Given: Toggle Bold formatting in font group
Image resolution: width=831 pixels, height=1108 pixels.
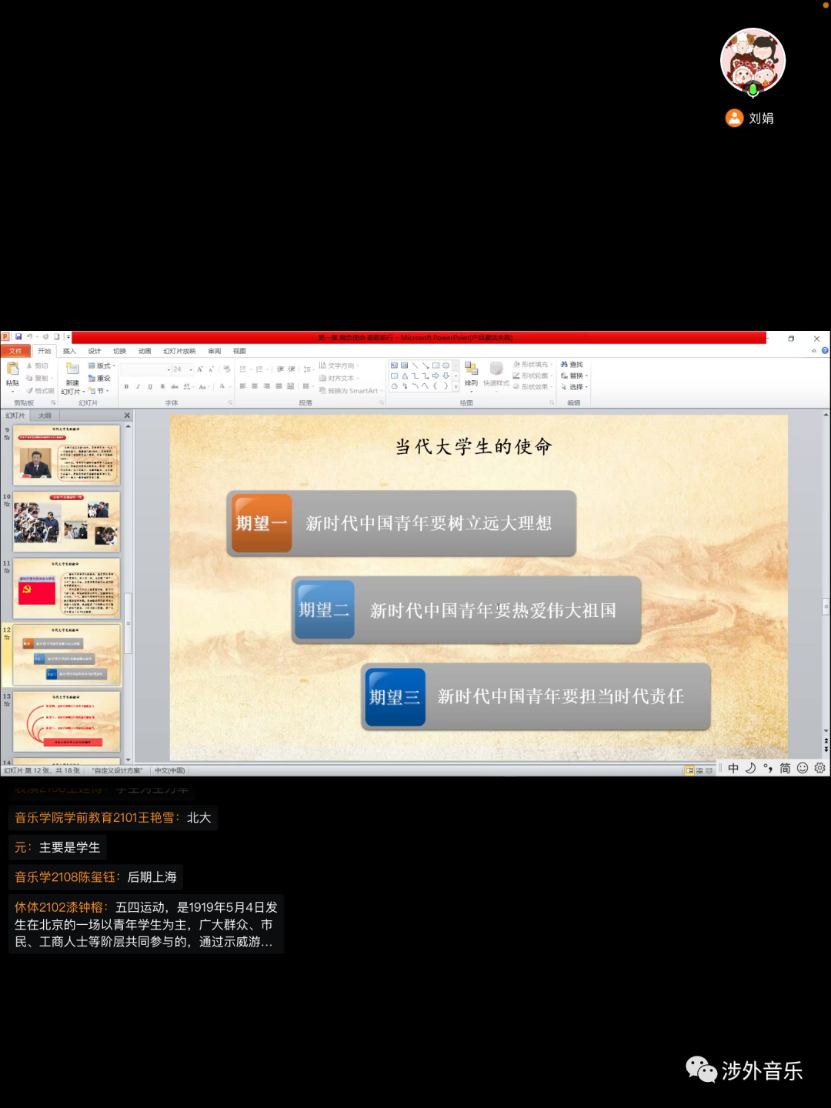Looking at the screenshot, I should [x=126, y=386].
